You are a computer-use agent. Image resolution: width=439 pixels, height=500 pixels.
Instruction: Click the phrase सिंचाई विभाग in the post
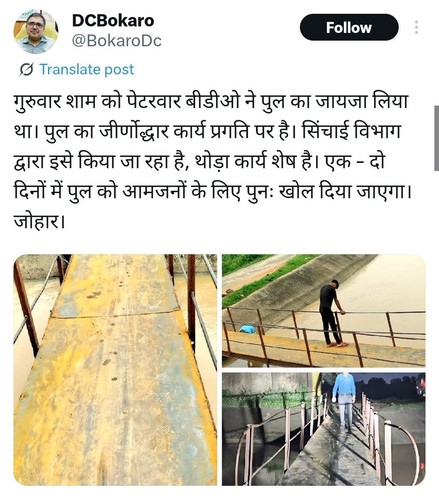coord(351,131)
